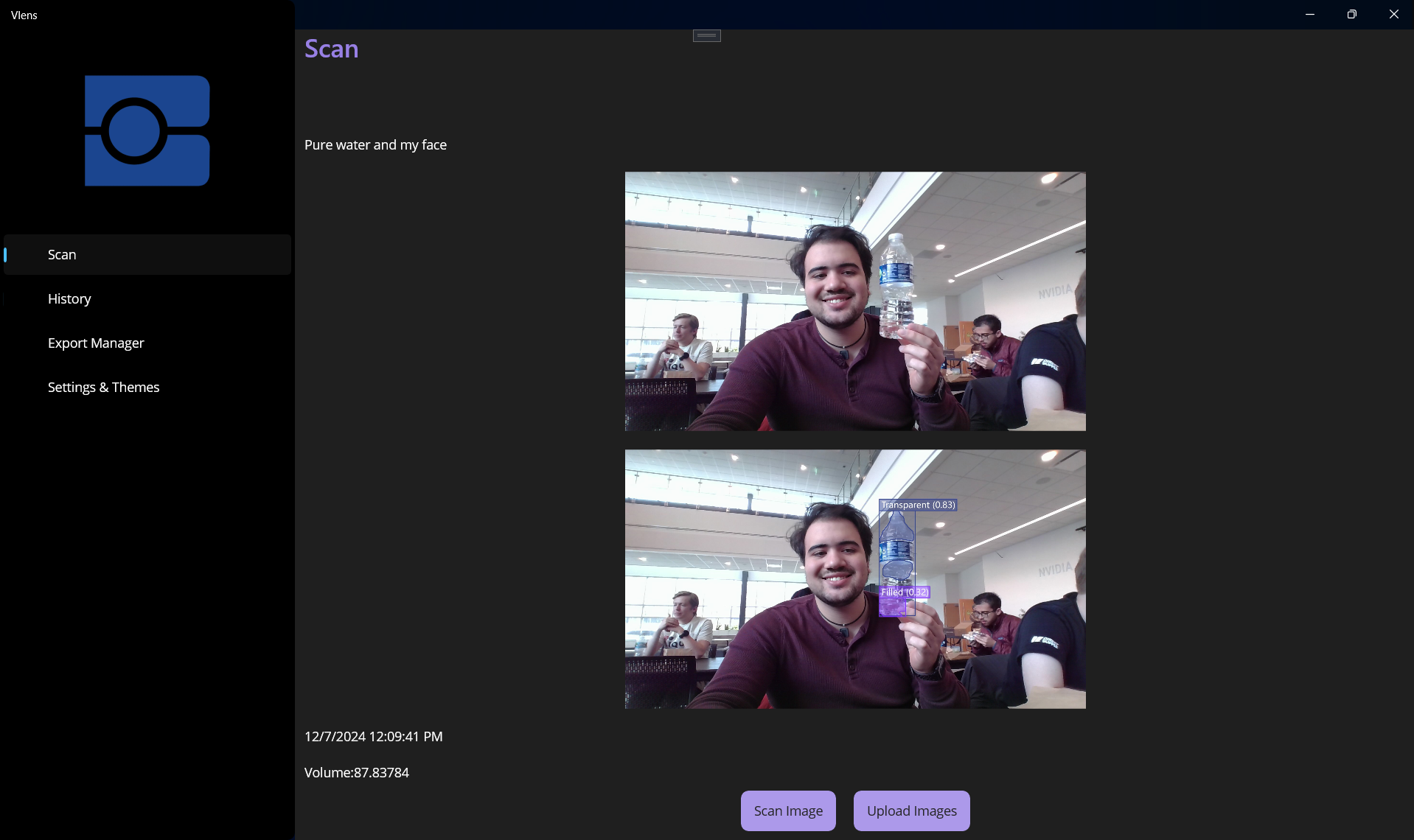Screen dimensions: 1414x840
Task: Click the scan timestamp 12/7/2024 12:09:41 PM
Action: pos(373,736)
